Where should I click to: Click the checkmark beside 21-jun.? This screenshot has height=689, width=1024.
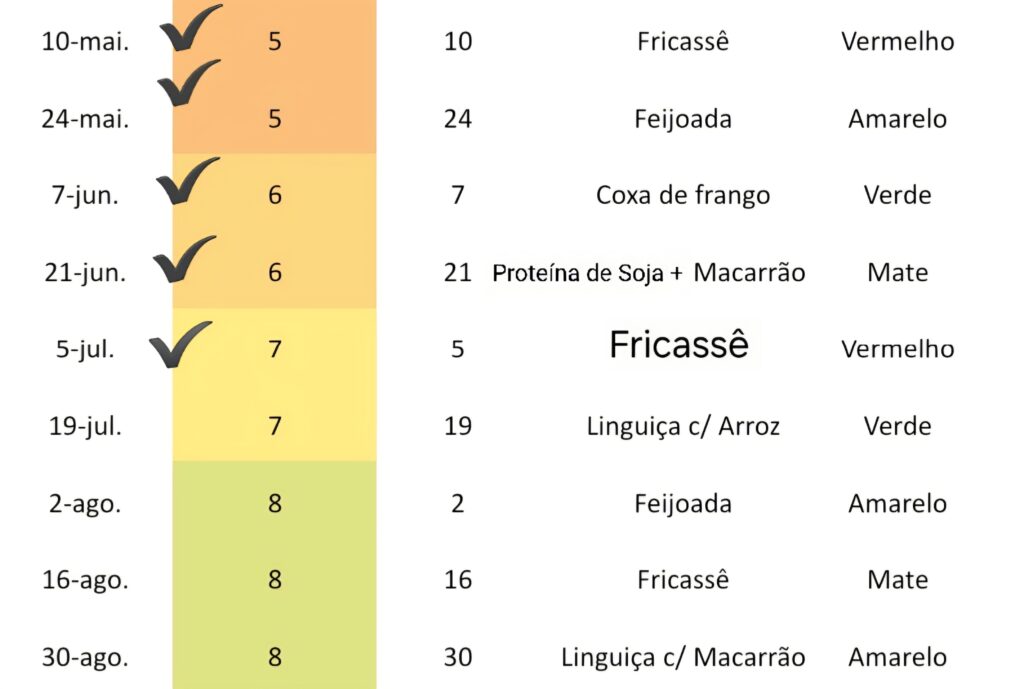point(184,259)
